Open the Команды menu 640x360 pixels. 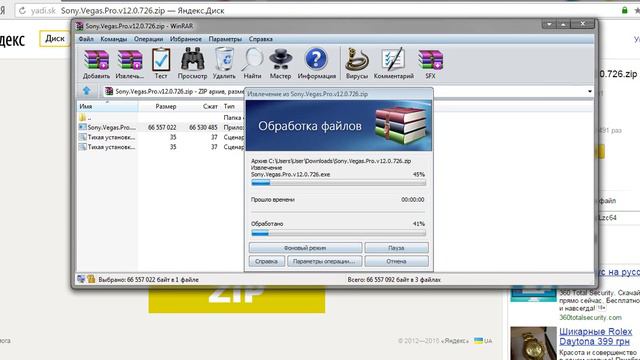(113, 39)
